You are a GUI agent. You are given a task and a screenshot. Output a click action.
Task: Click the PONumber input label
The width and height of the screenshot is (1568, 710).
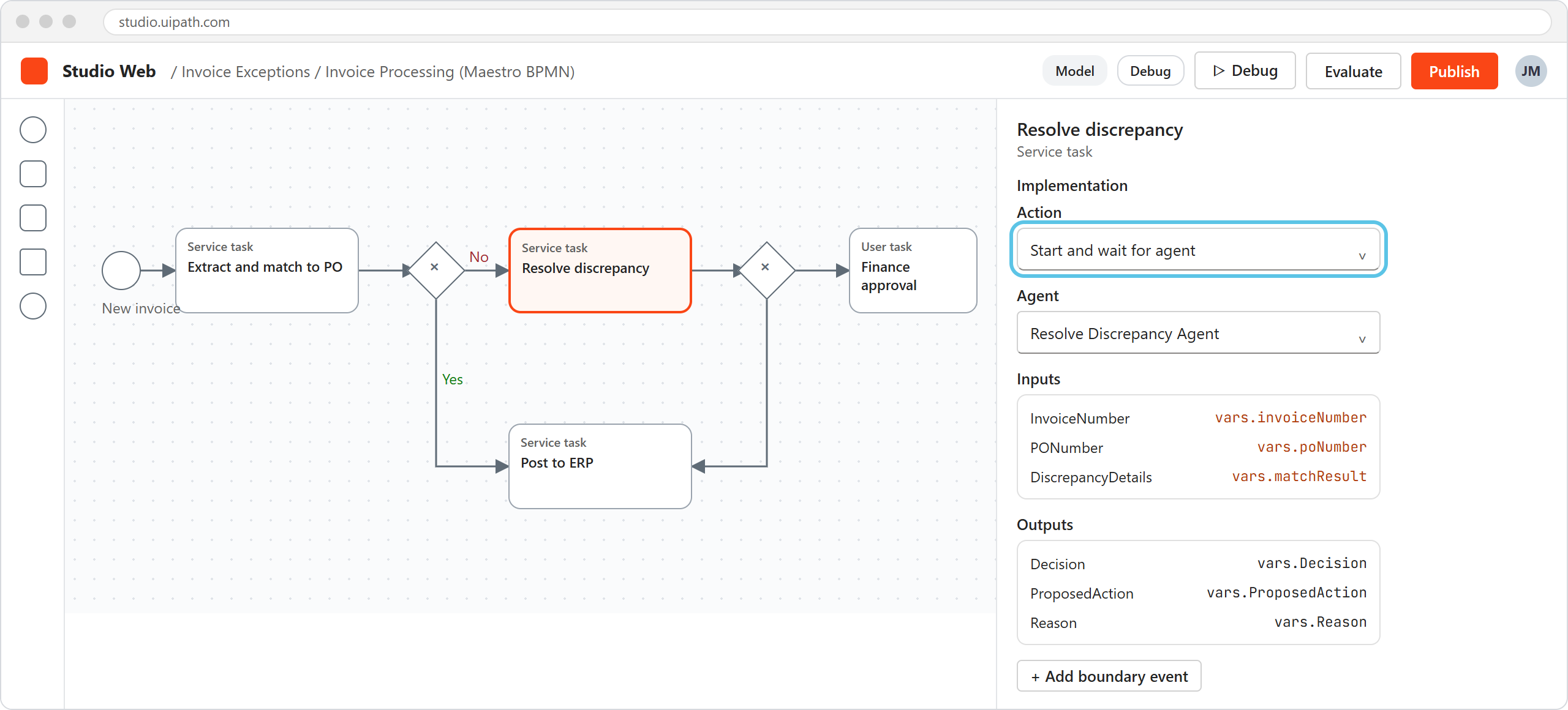1066,448
